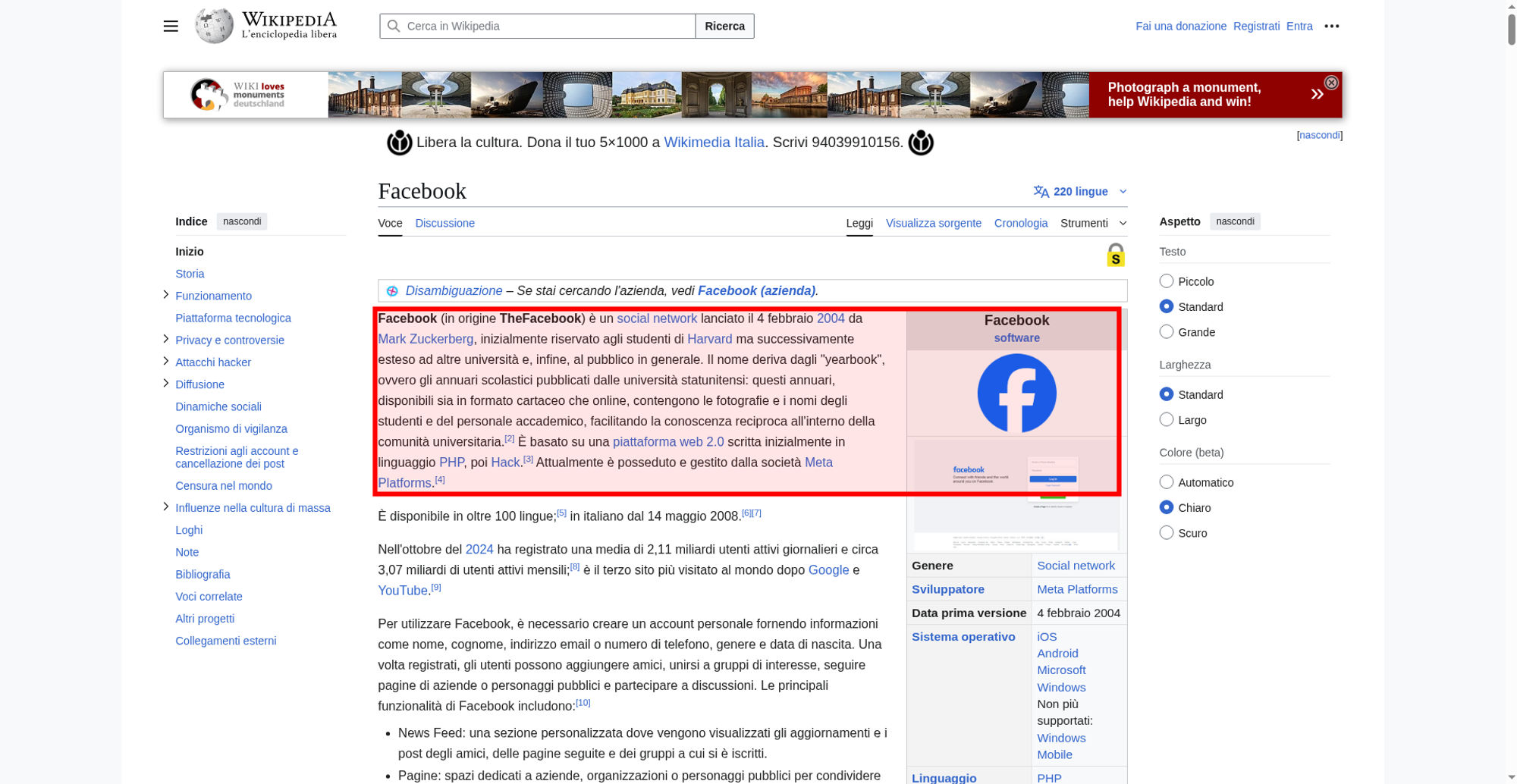Hide the Aspetto panel

(1235, 221)
